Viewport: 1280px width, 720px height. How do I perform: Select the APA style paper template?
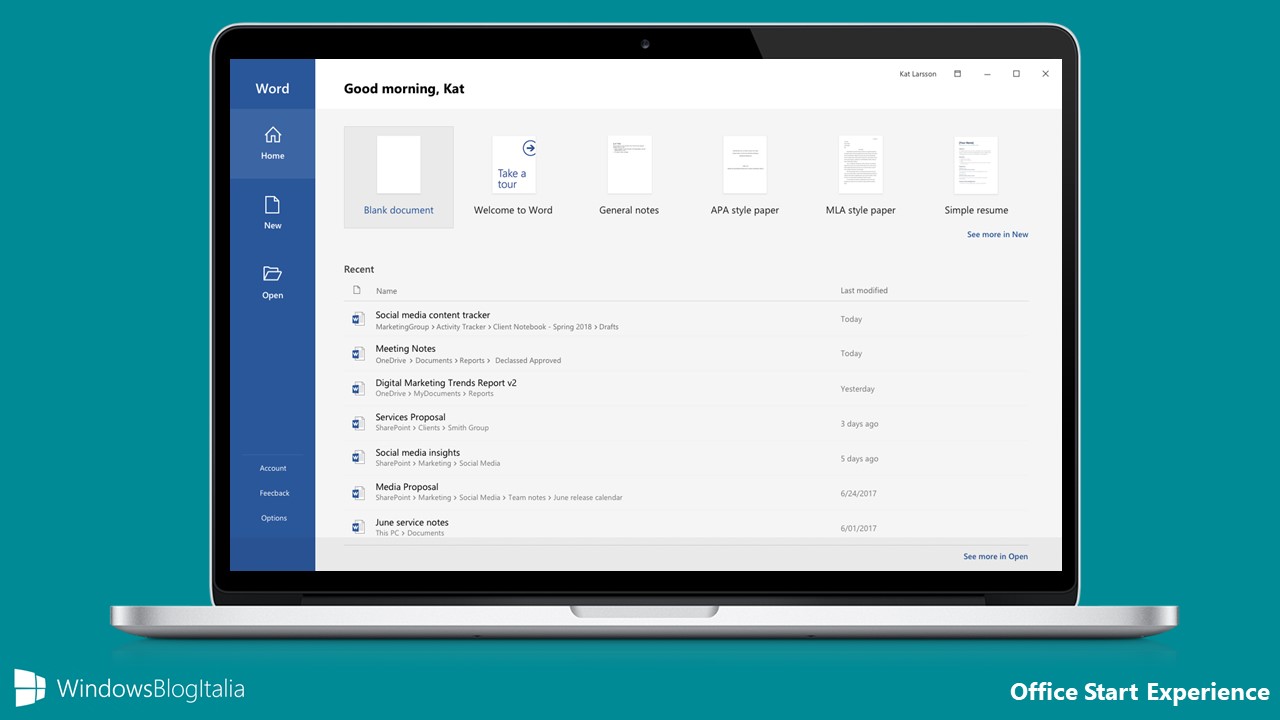point(745,177)
